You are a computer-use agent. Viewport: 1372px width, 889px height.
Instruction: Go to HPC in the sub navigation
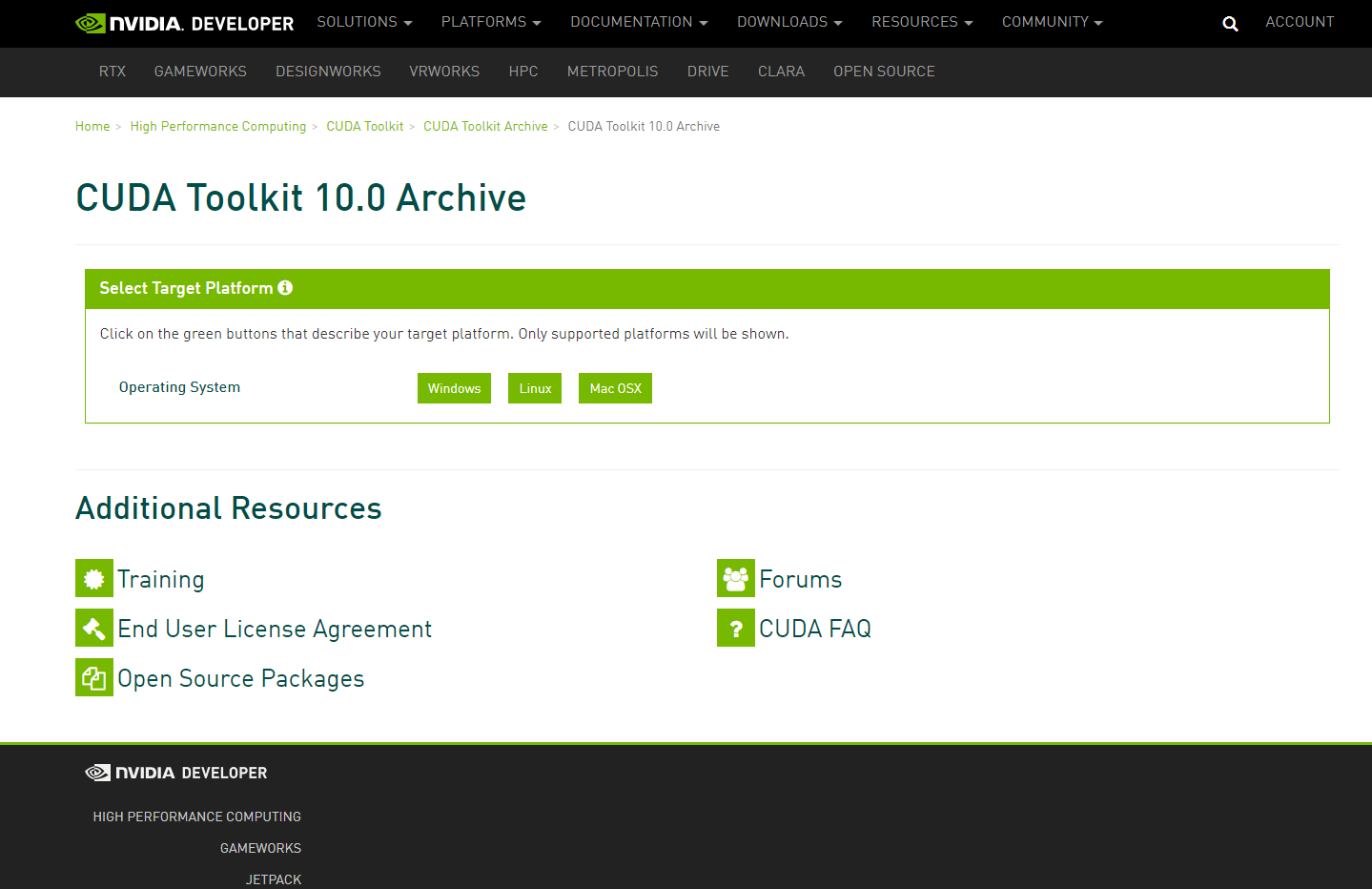click(x=523, y=72)
